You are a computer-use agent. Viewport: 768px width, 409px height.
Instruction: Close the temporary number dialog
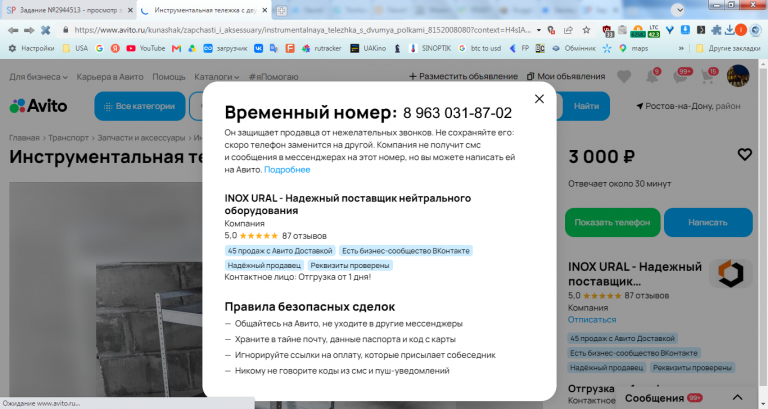pyautogui.click(x=539, y=99)
